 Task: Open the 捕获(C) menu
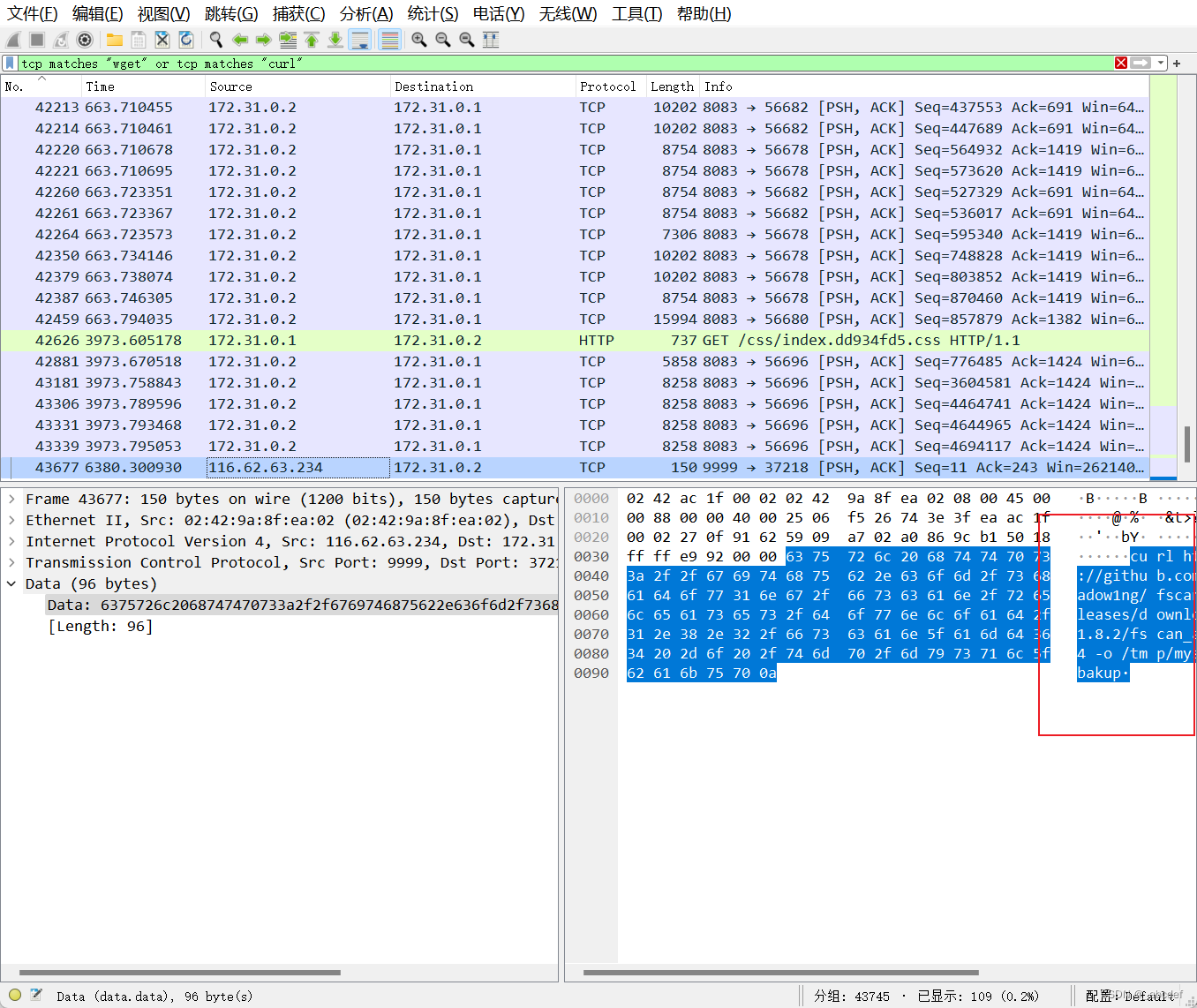tap(299, 14)
